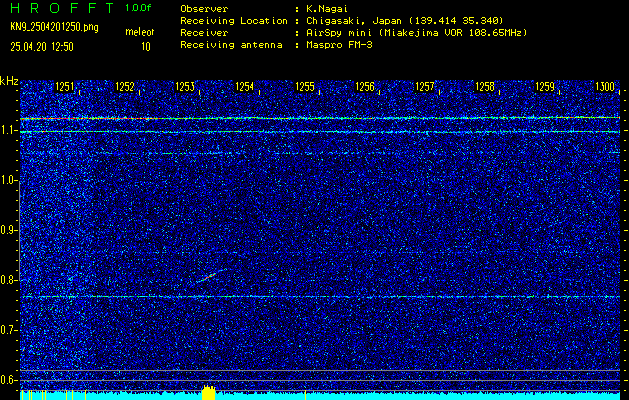Click the 0.6 frequency axis label

pos(8,380)
